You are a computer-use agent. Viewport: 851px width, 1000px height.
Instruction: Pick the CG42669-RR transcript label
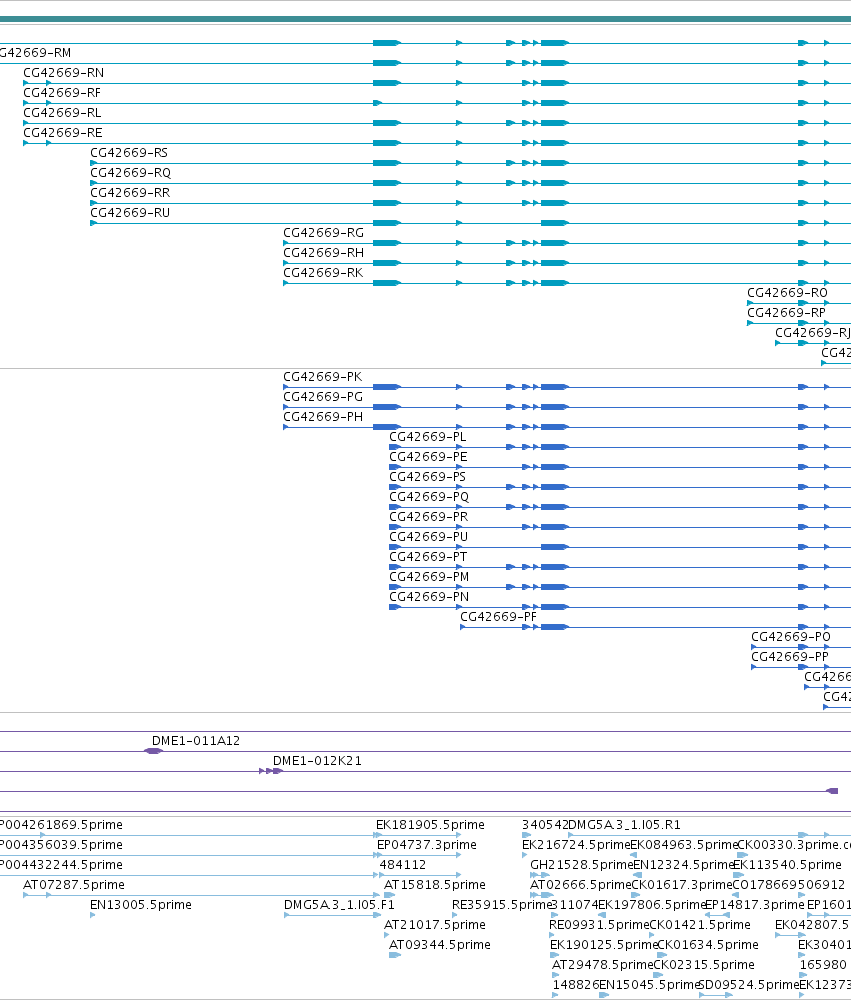pos(130,193)
